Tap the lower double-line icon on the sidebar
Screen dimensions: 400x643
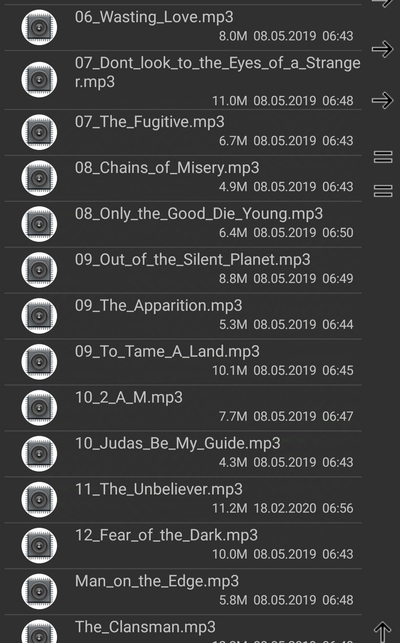[383, 191]
